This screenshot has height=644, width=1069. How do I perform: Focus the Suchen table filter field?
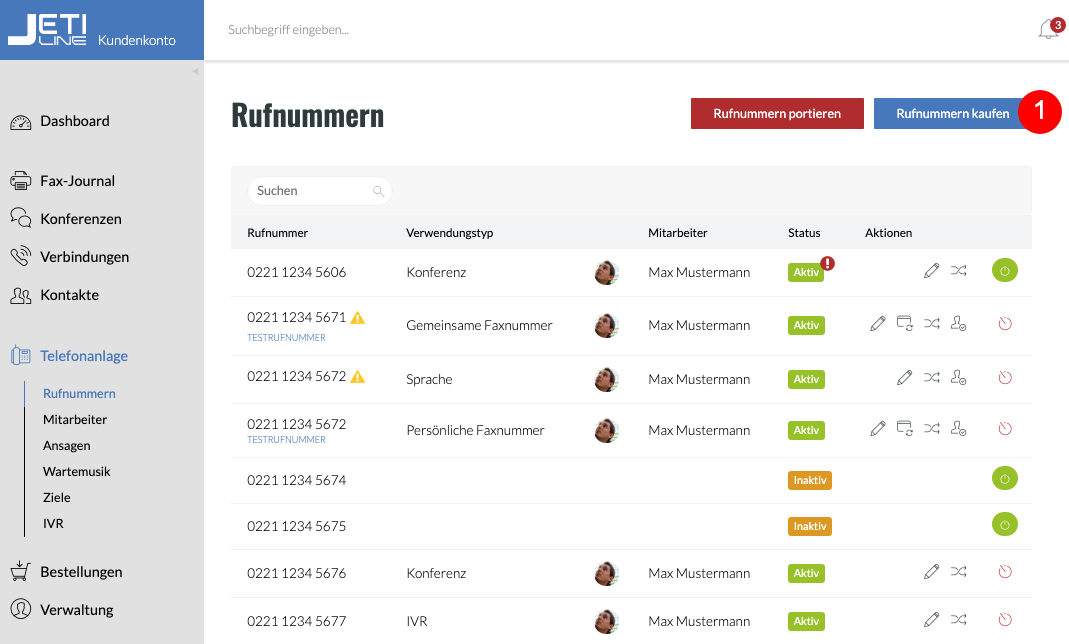[320, 191]
